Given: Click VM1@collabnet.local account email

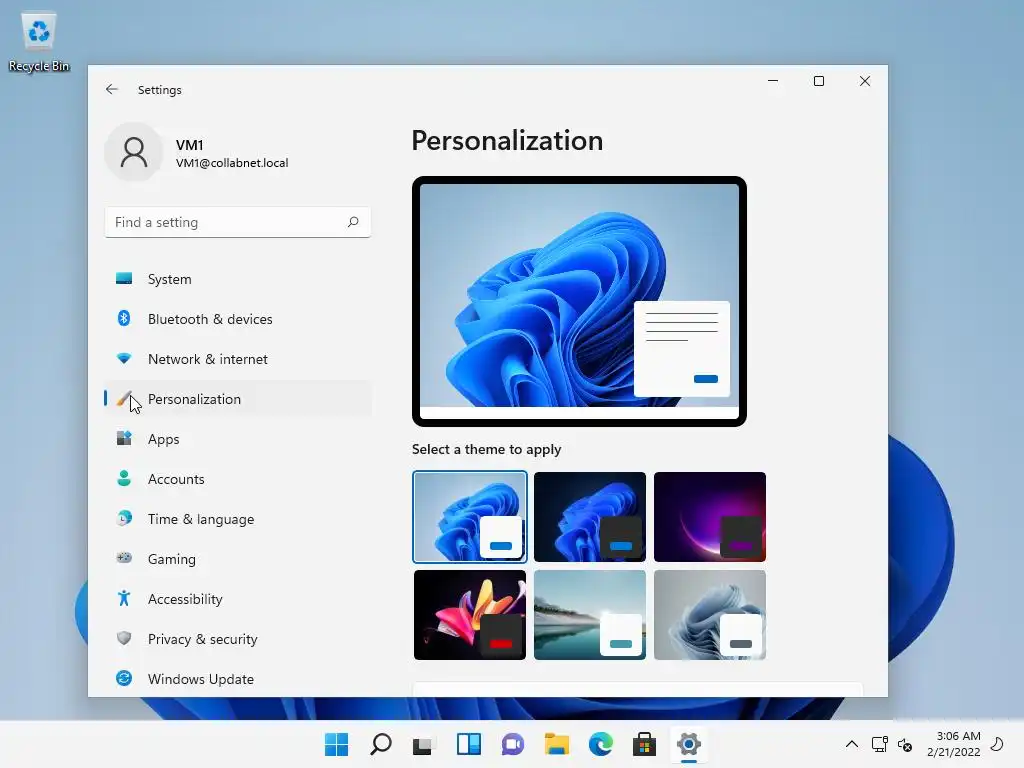Looking at the screenshot, I should pyautogui.click(x=232, y=163).
